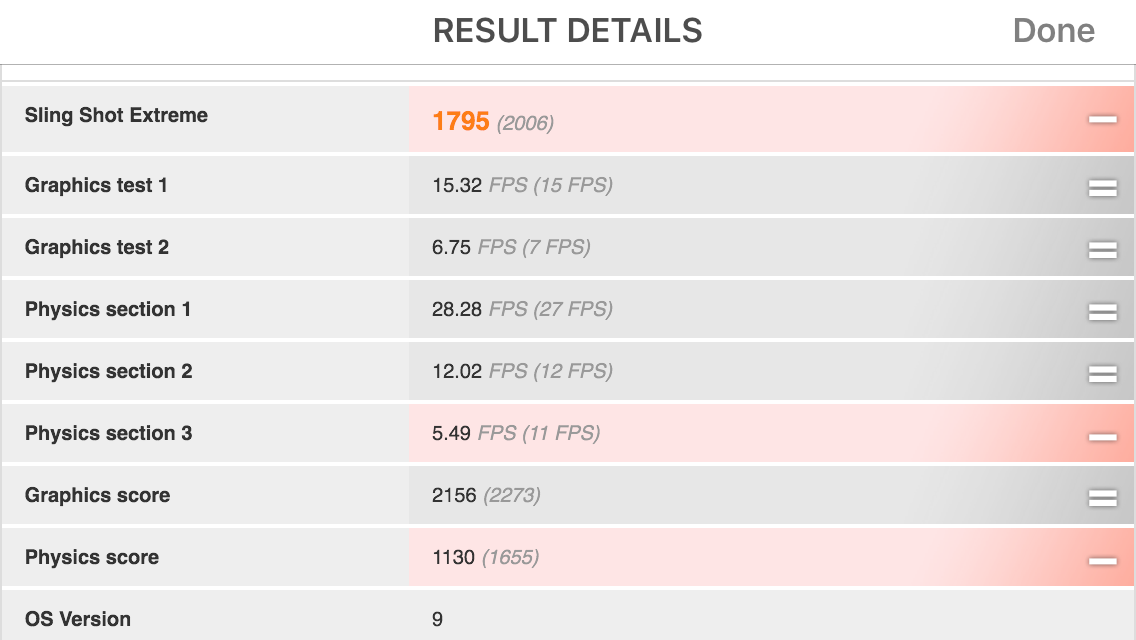Click the equals indicator on Graphics score row
The height and width of the screenshot is (640, 1136).
tap(1103, 498)
